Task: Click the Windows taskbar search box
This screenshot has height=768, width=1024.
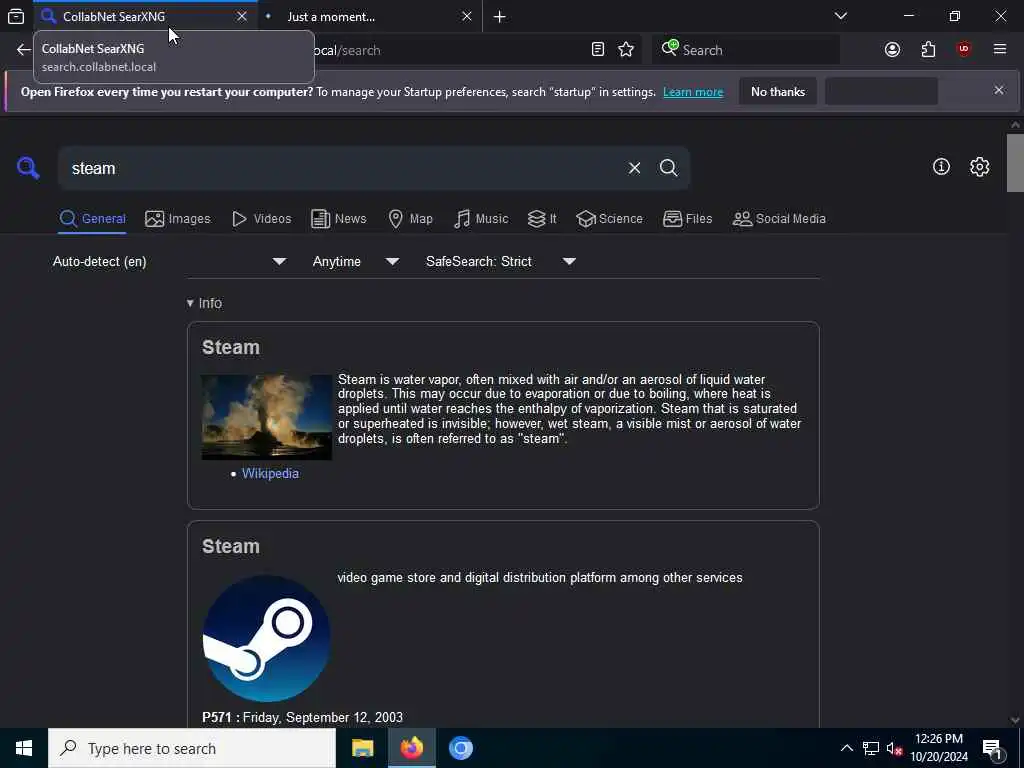Action: click(x=192, y=748)
